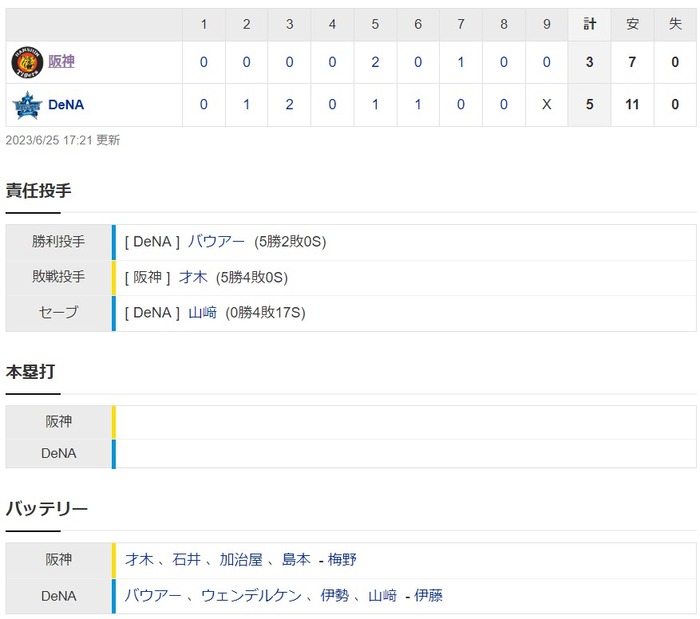Screen dimensions: 700x619
Task: Select 石井 in Hanshin battery list
Action: 186,559
